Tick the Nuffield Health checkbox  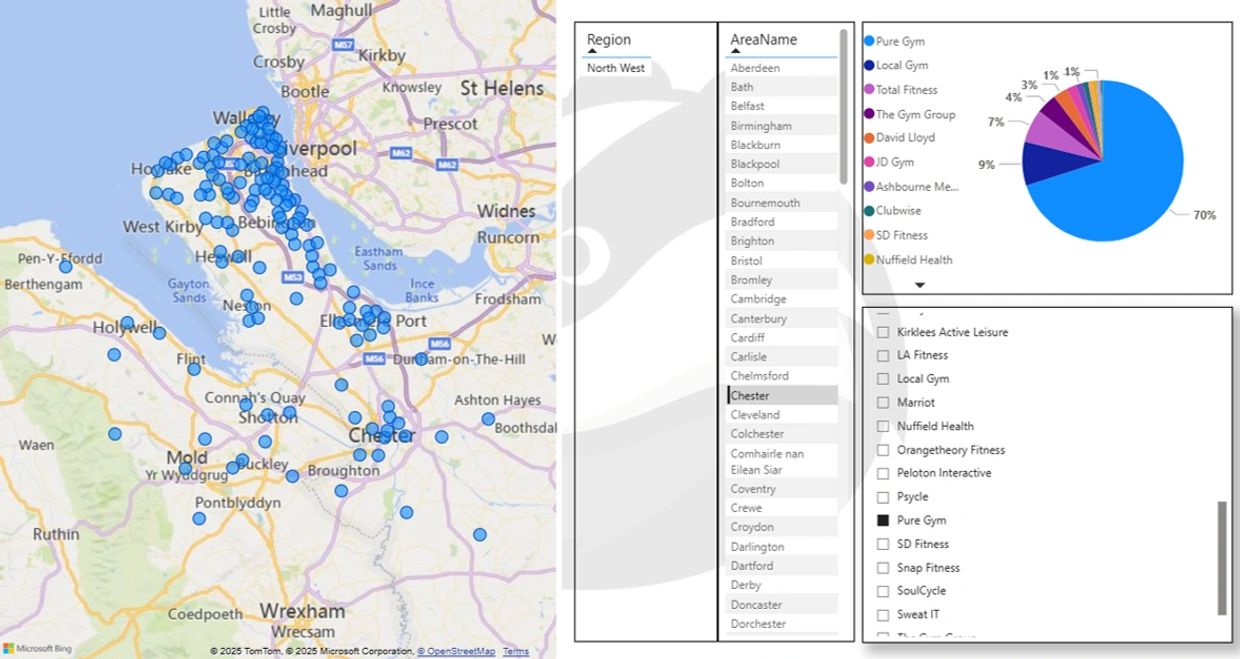tap(883, 426)
